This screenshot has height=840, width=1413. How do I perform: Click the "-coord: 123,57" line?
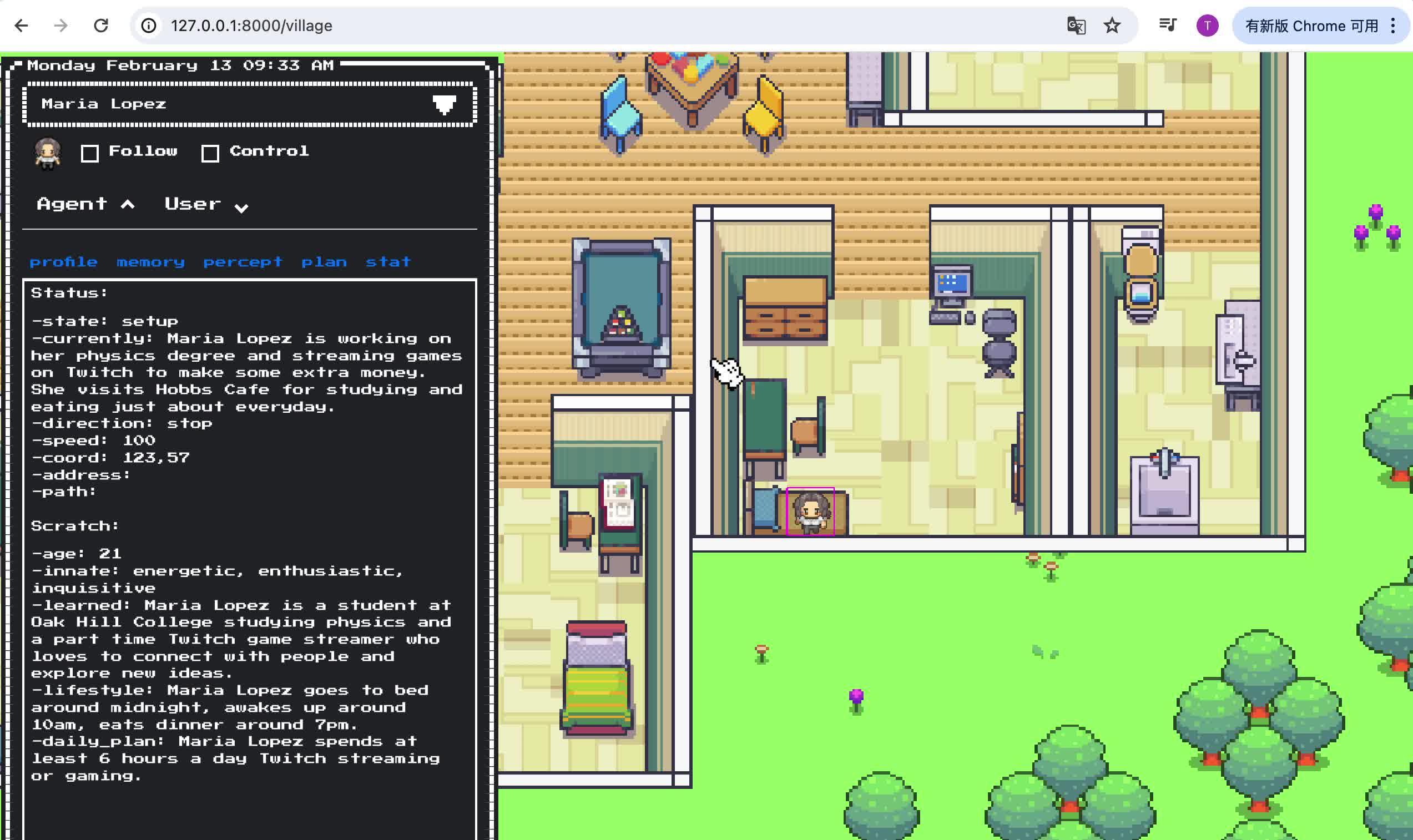click(x=110, y=458)
